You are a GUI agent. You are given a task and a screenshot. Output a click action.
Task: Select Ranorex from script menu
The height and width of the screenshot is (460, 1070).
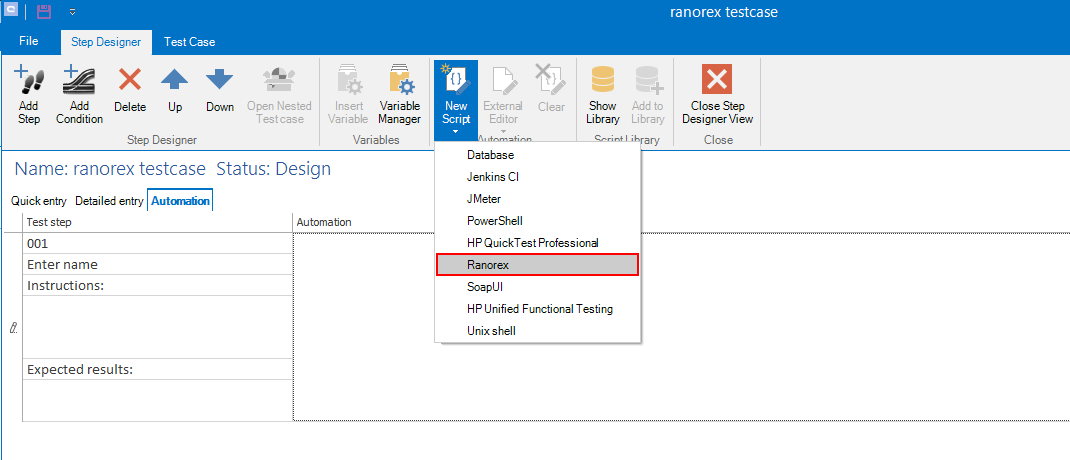pos(489,265)
